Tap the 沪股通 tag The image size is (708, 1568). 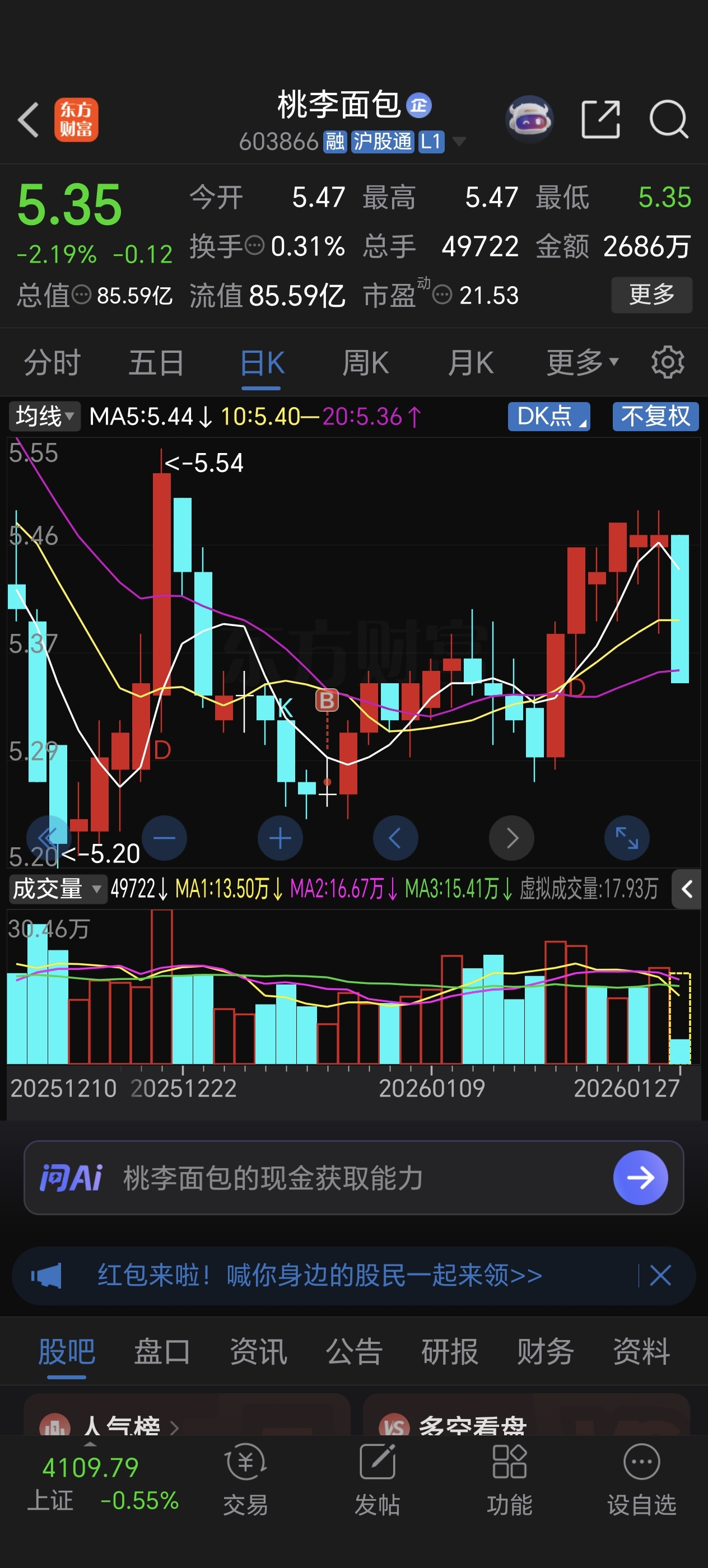(x=383, y=141)
